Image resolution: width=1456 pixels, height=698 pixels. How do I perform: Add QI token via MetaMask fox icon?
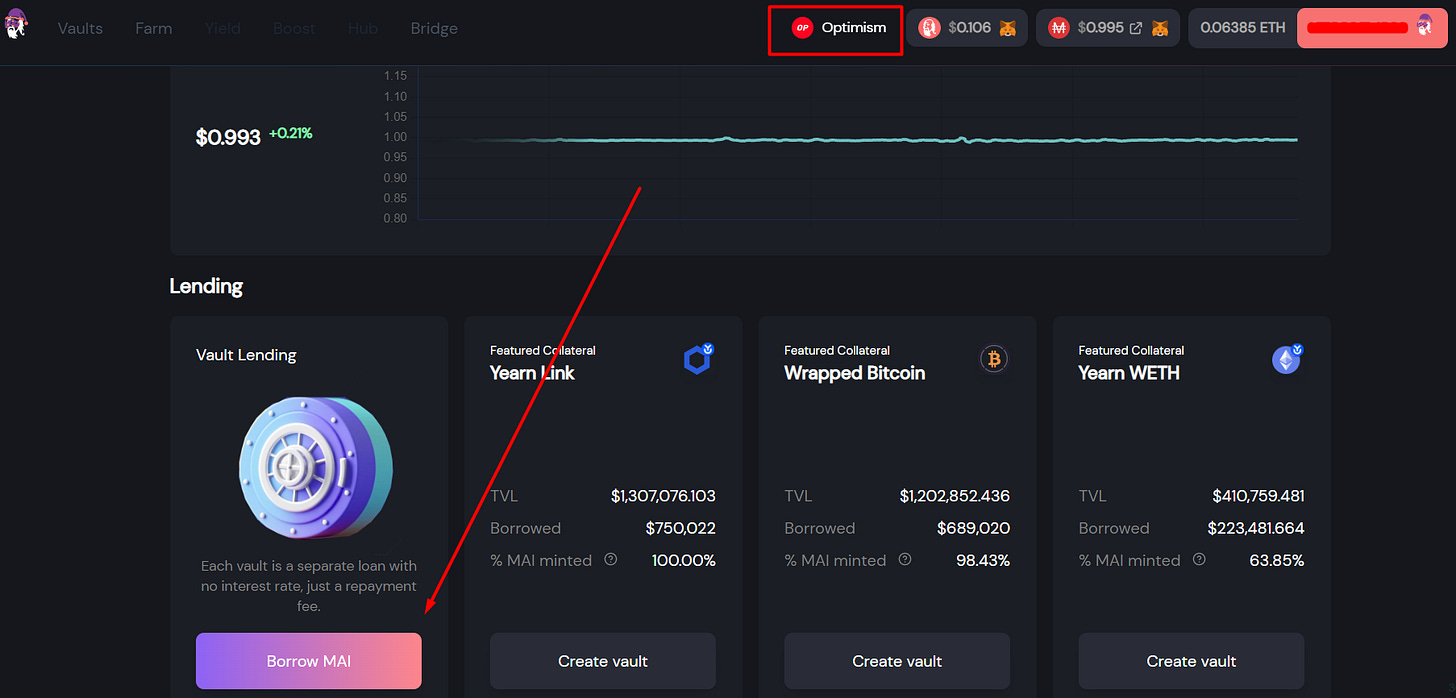point(1008,28)
